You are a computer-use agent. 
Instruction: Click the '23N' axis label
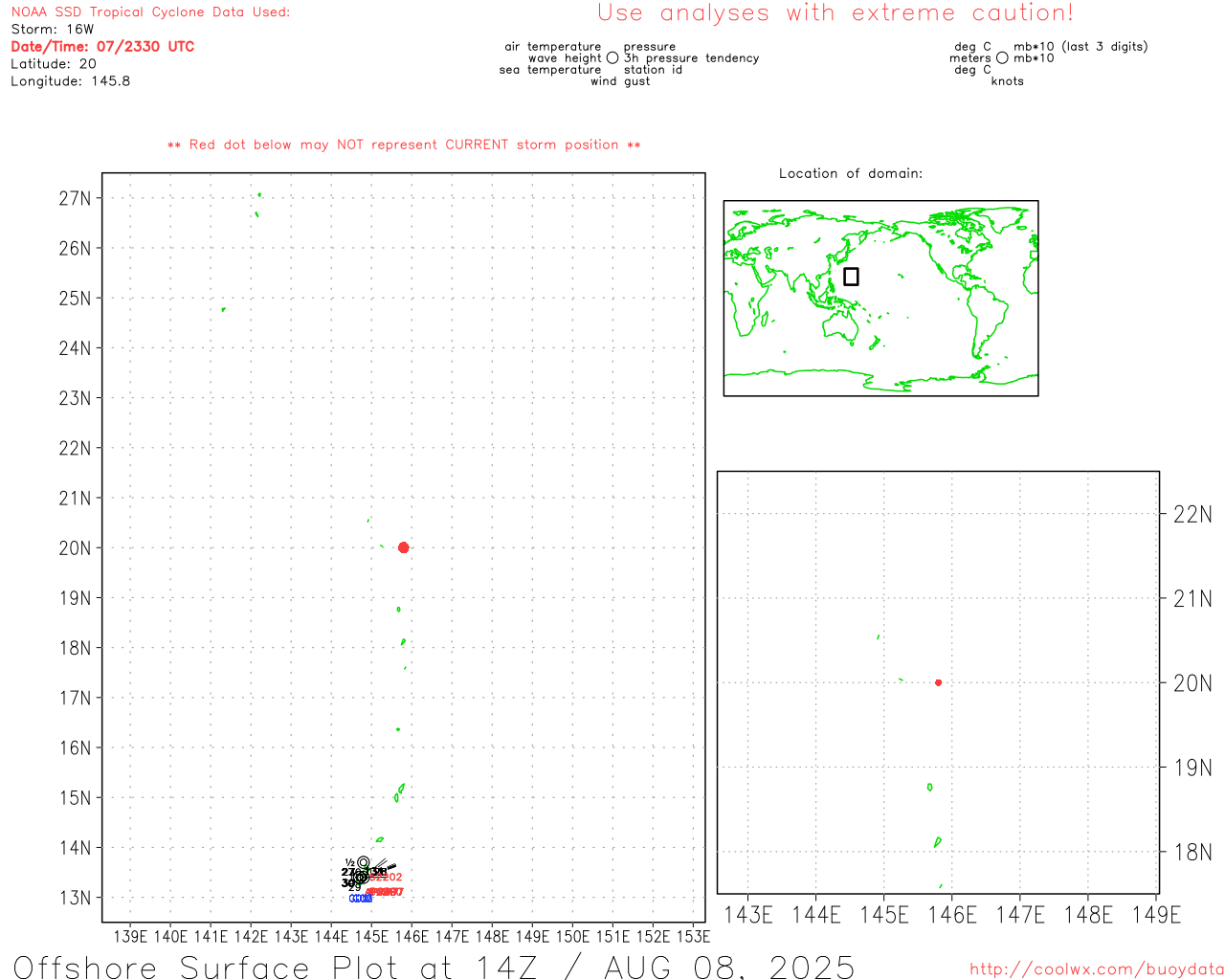pyautogui.click(x=75, y=398)
